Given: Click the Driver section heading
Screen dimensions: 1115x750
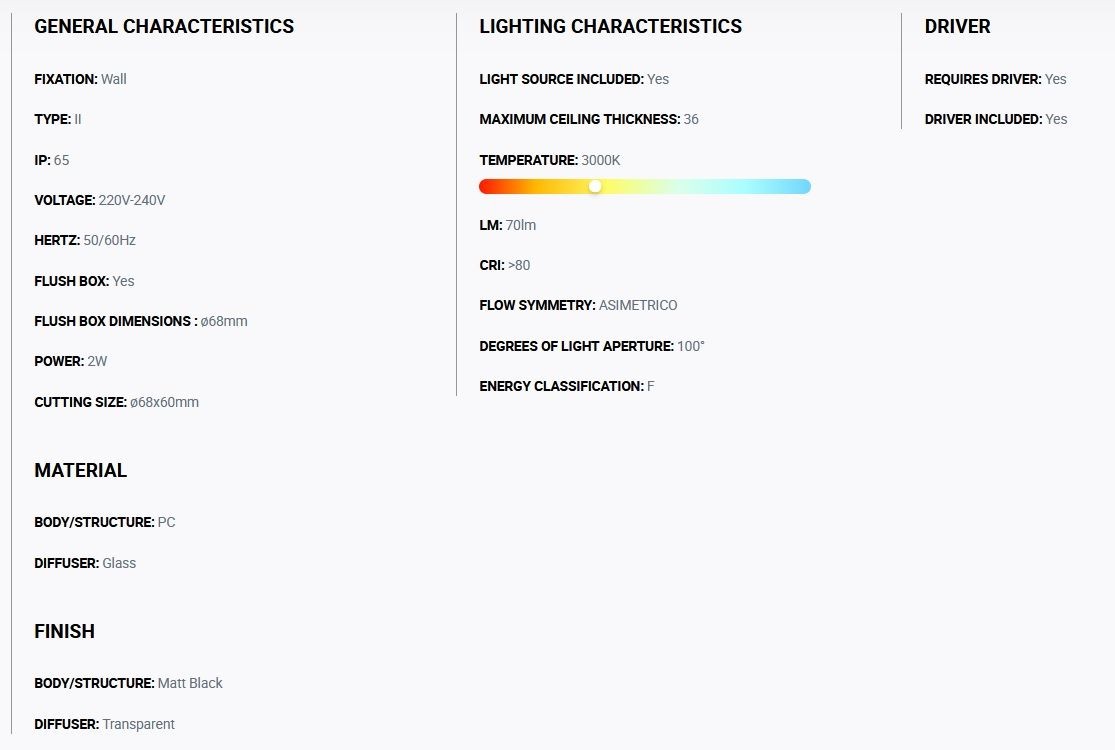Looking at the screenshot, I should pyautogui.click(x=957, y=26).
